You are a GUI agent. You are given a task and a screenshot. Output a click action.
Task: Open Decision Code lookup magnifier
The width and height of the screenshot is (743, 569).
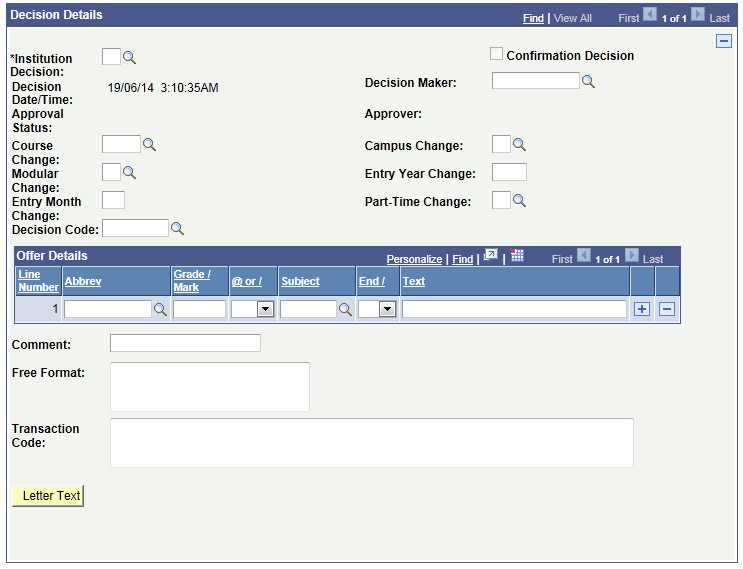coord(177,229)
